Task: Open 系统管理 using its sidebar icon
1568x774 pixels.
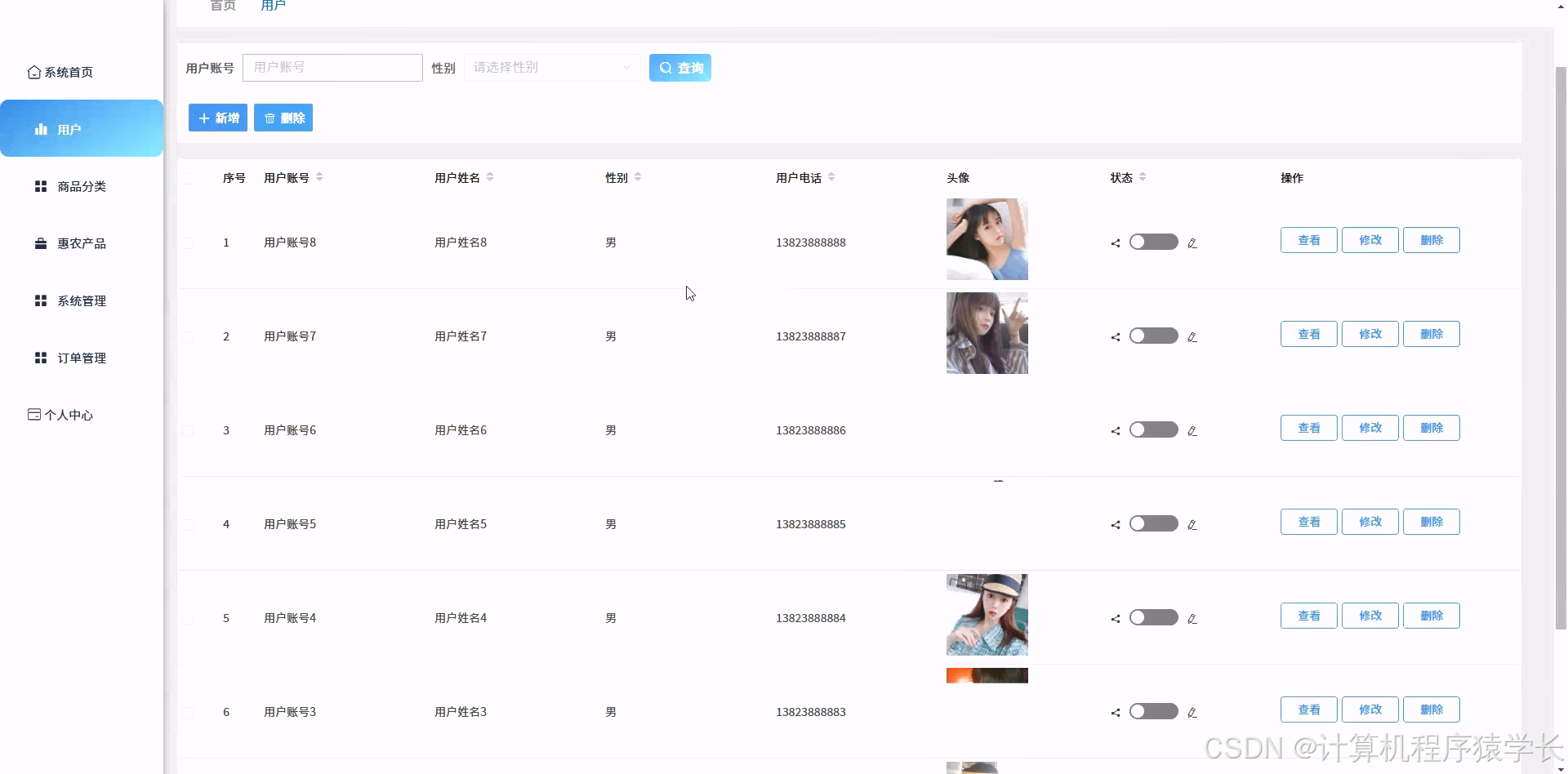Action: point(41,300)
